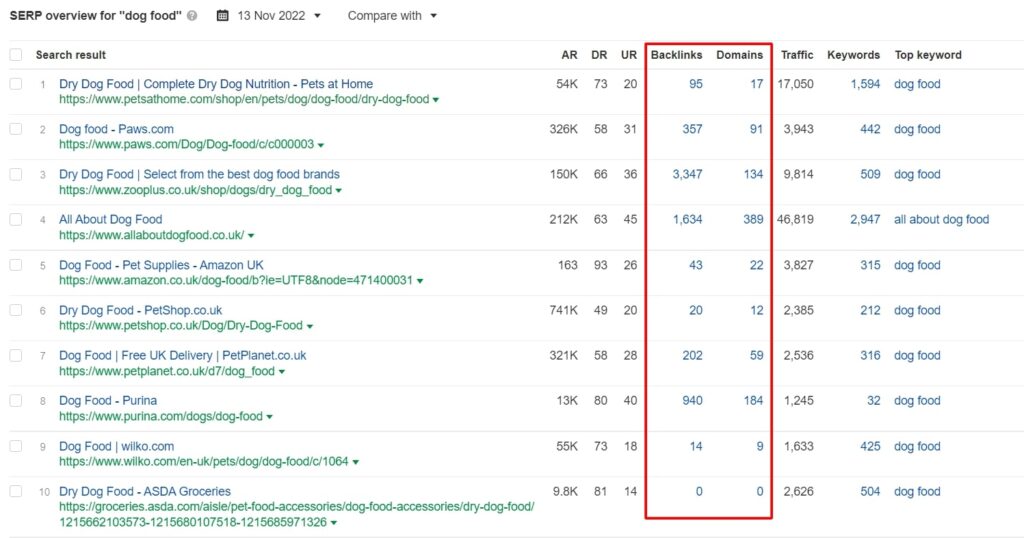The image size is (1024, 538).
Task: Open the 1,634 backlinks count
Action: (688, 219)
